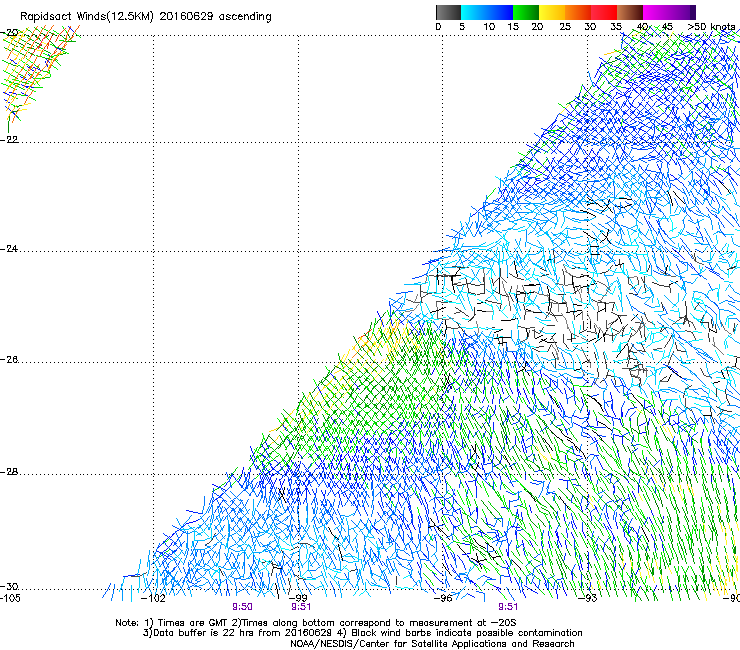Click the legend scale label '10'
The width and height of the screenshot is (740, 650).
[489, 27]
